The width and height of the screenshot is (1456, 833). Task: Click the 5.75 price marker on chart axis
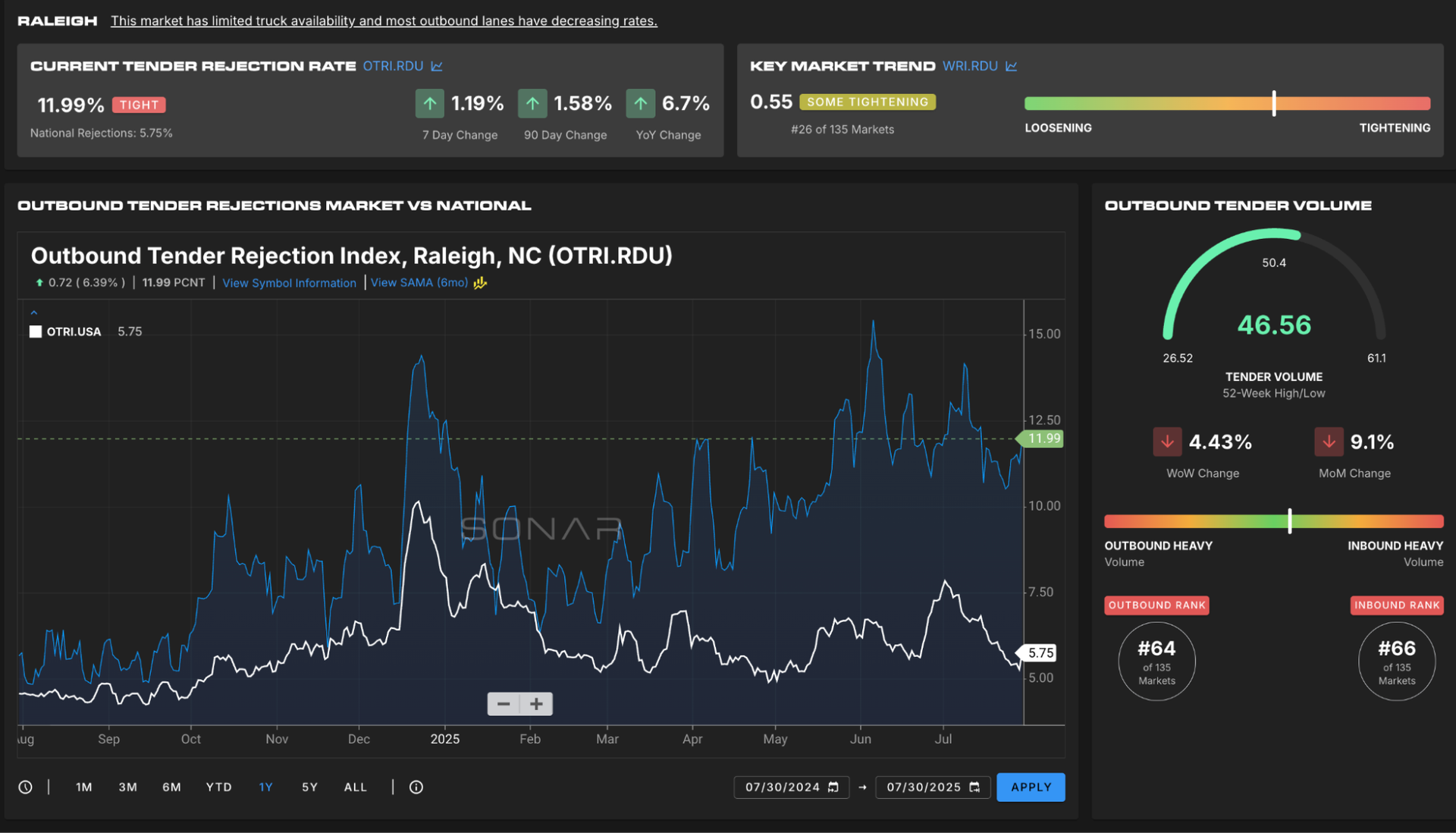tap(1037, 652)
